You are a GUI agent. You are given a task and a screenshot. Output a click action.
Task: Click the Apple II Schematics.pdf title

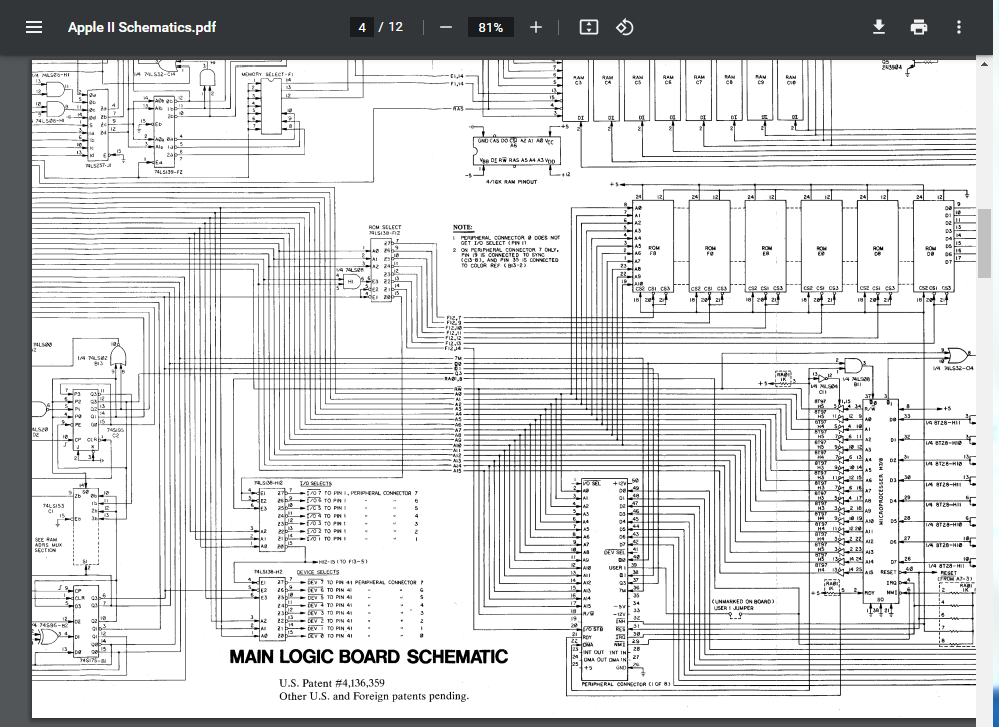pos(141,27)
